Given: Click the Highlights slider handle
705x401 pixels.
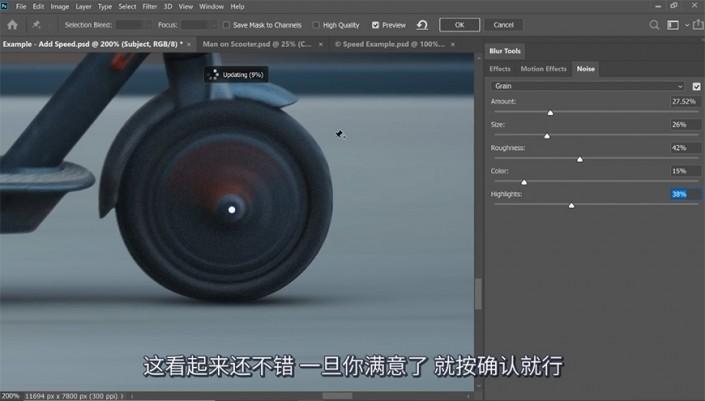Looking at the screenshot, I should point(571,205).
